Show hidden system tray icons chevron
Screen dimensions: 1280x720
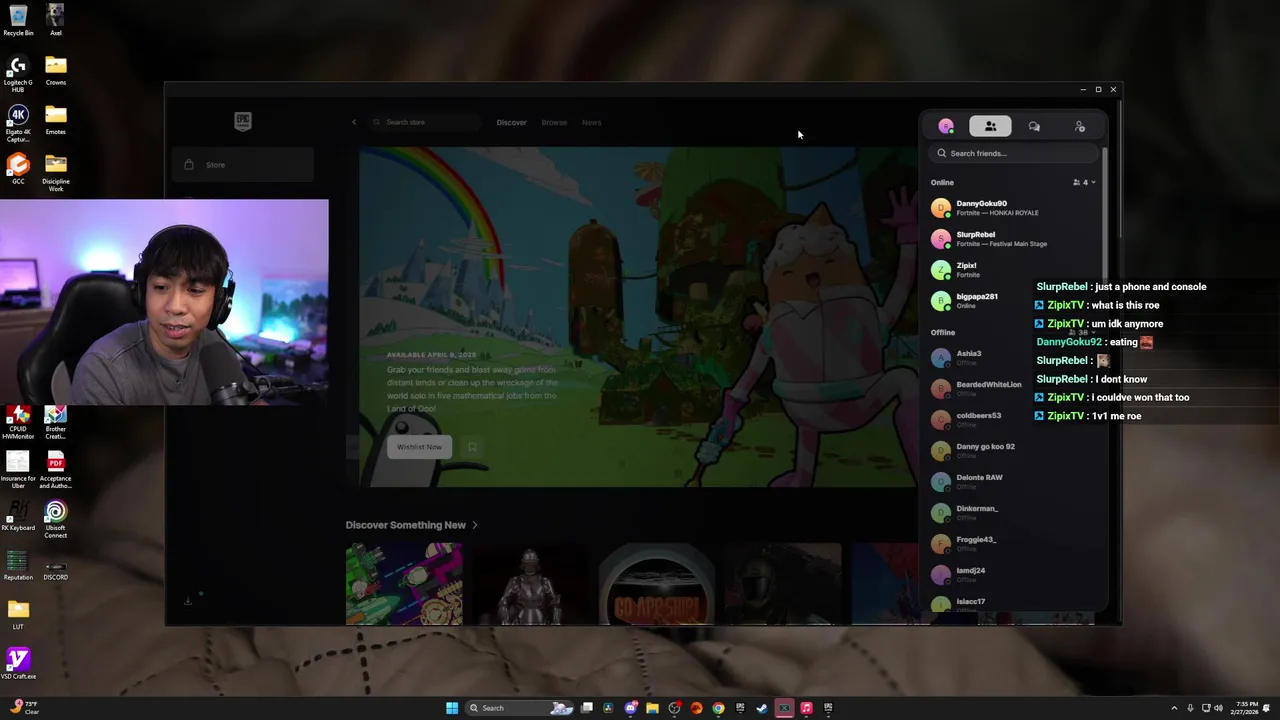coord(1174,708)
